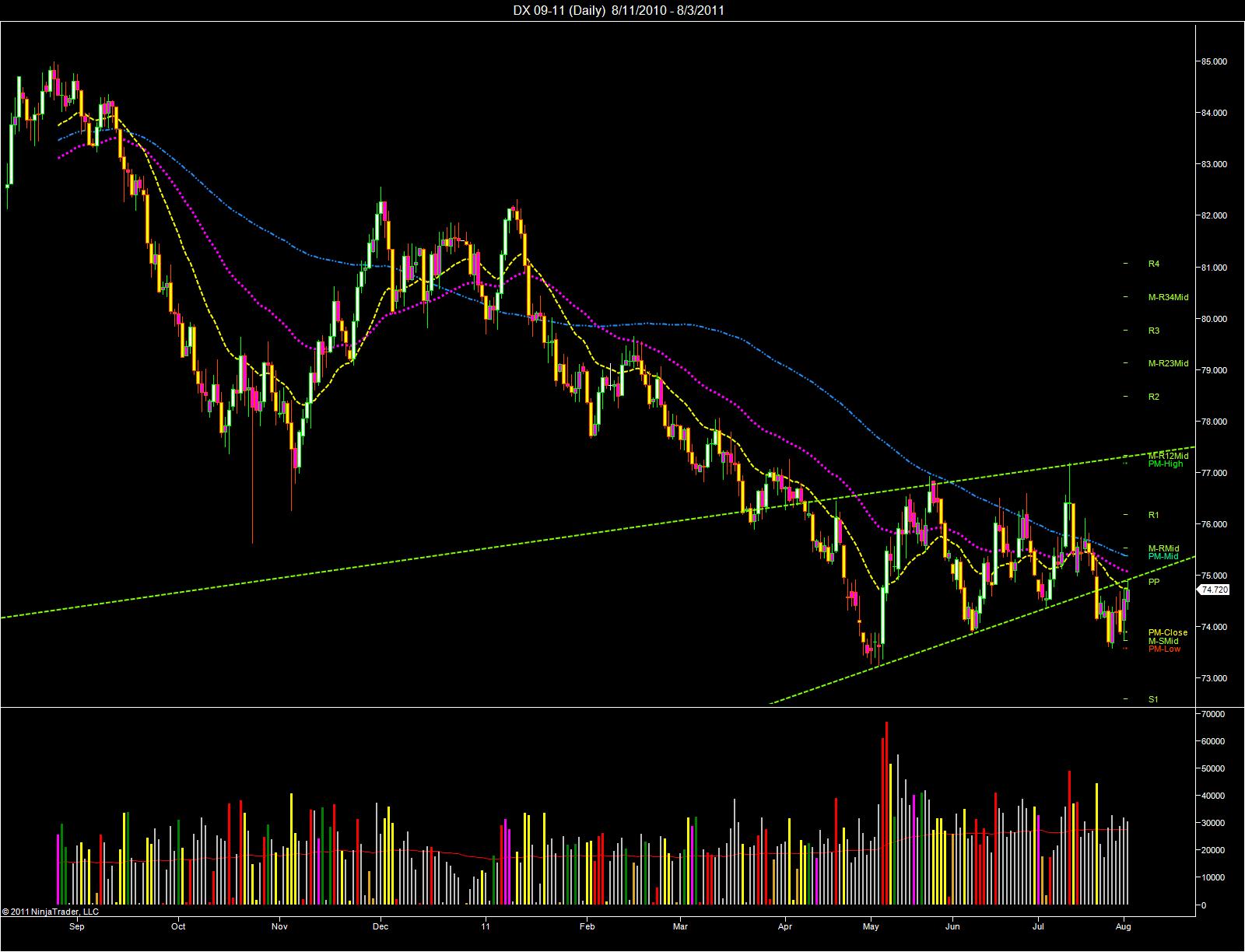This screenshot has height=952, width=1245.
Task: Select the S1 support level label
Action: [1153, 699]
